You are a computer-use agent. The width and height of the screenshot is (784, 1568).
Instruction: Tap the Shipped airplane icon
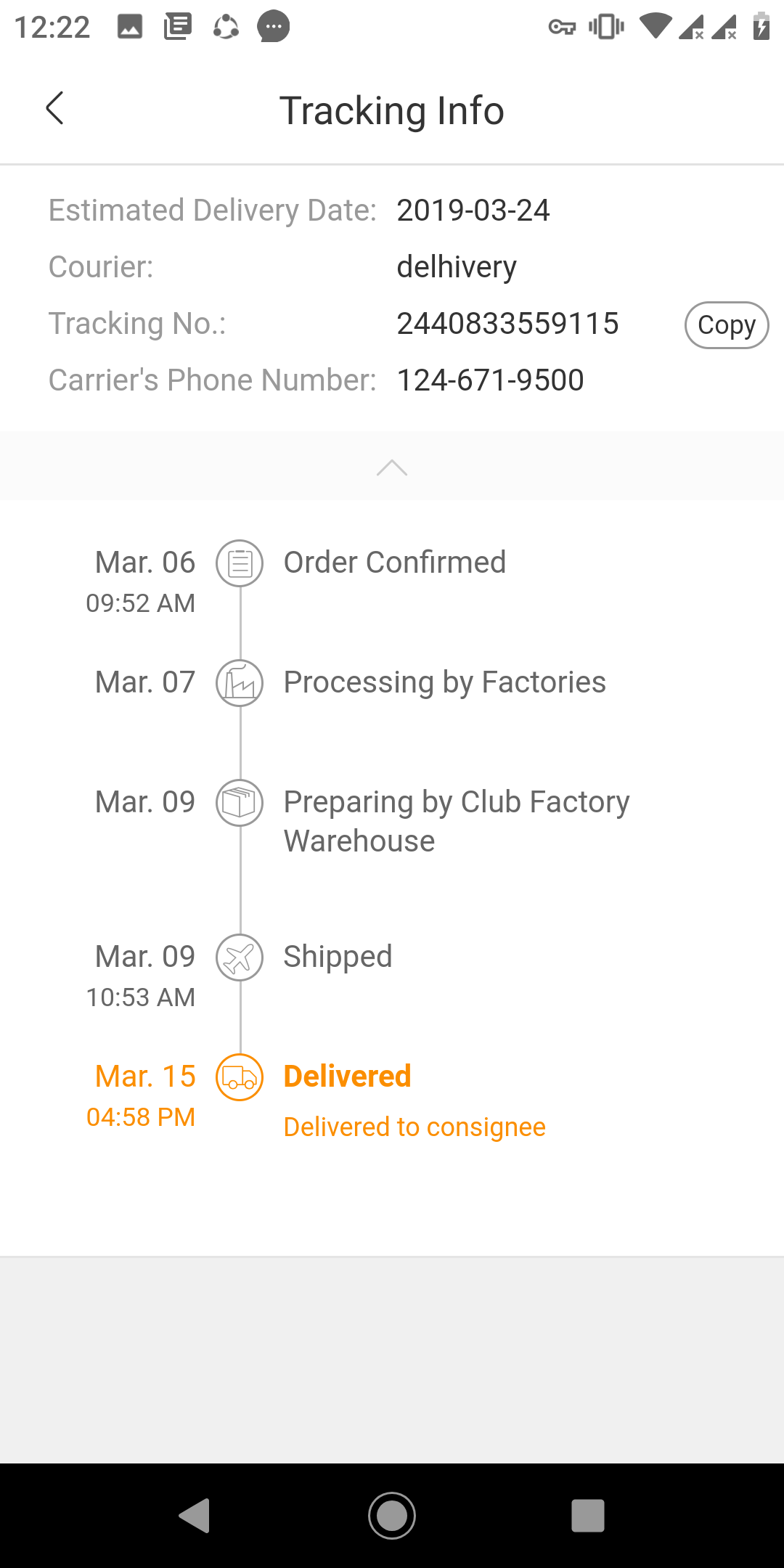tap(240, 957)
